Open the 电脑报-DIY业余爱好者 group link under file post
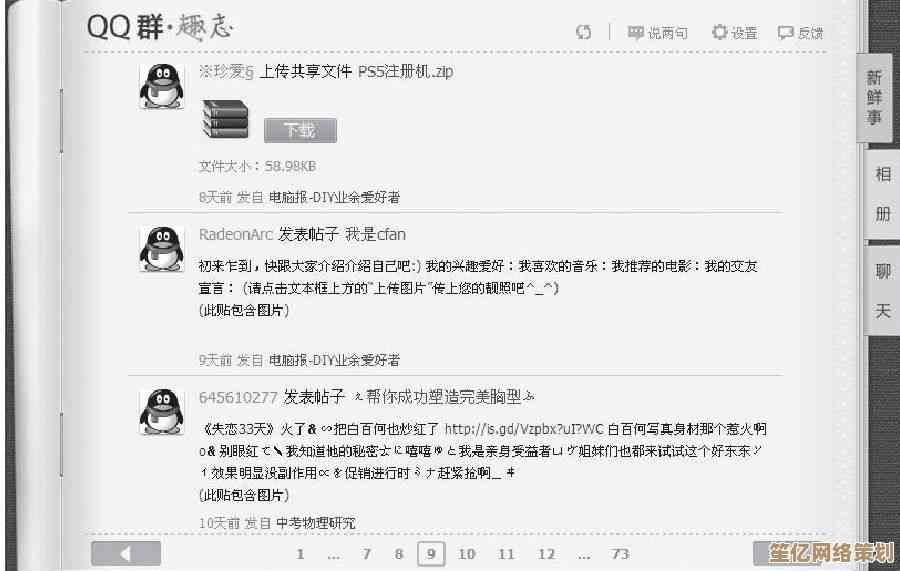This screenshot has height=571, width=900. 334,197
